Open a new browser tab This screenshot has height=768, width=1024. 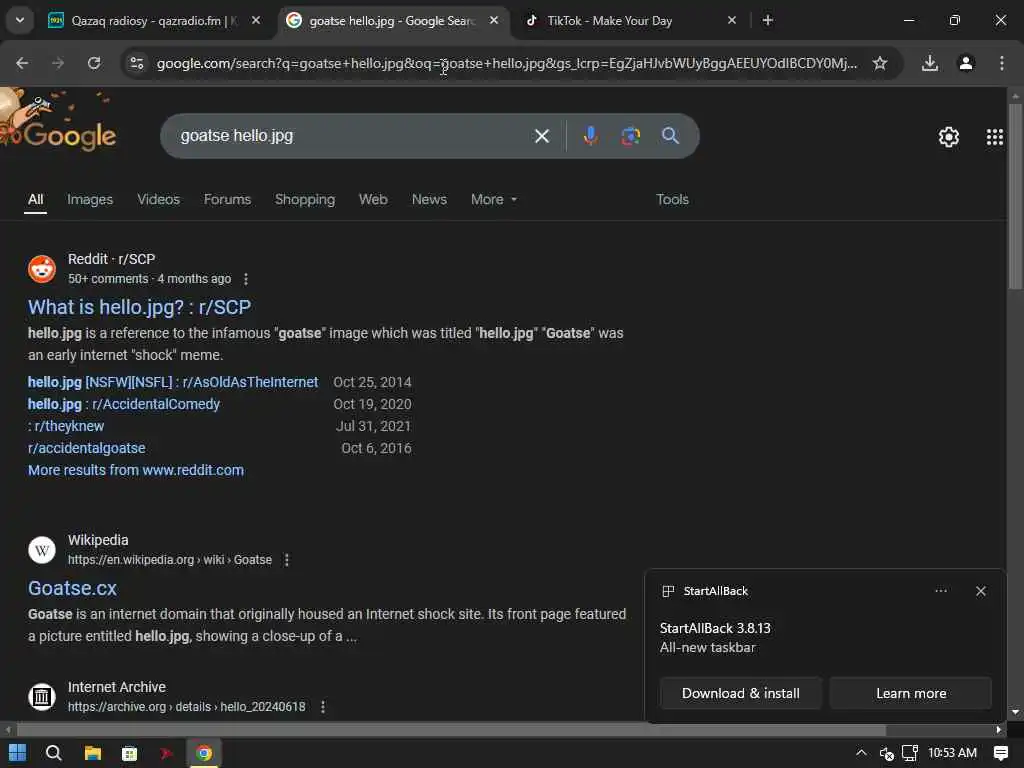click(768, 20)
